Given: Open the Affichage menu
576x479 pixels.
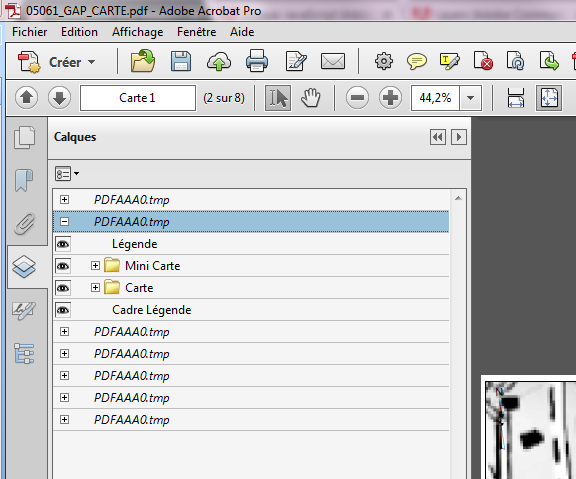Looking at the screenshot, I should 137,32.
